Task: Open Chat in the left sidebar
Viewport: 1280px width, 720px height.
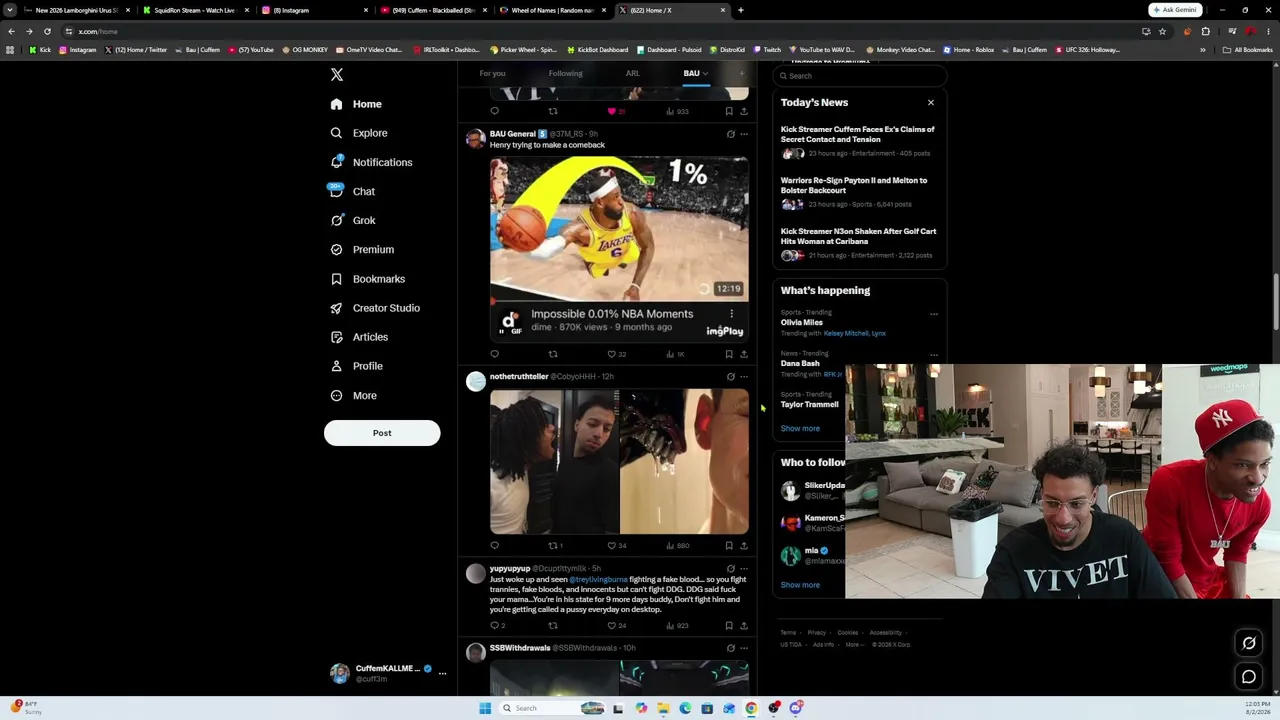Action: click(x=352, y=191)
